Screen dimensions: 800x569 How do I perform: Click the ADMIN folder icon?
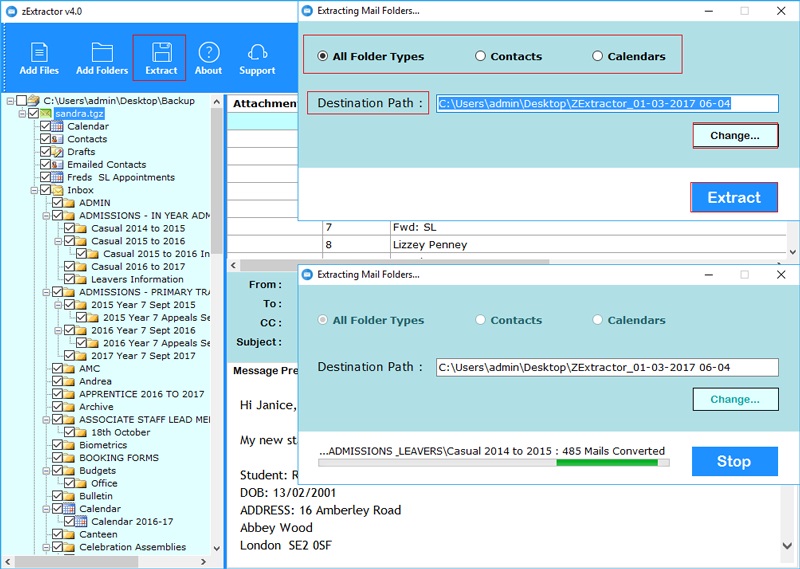point(69,203)
